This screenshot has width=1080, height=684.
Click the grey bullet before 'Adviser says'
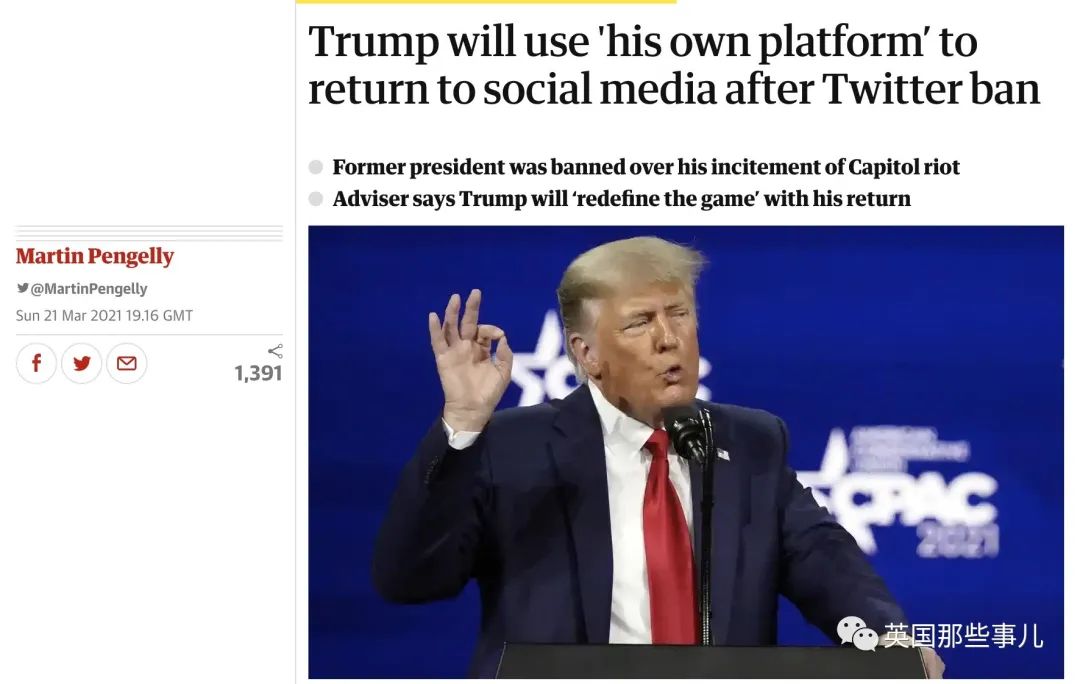pos(316,198)
